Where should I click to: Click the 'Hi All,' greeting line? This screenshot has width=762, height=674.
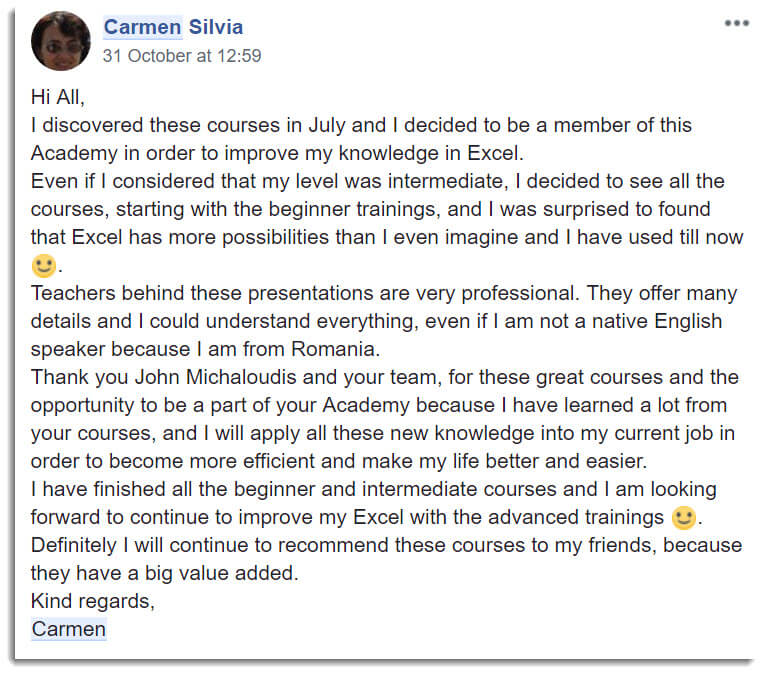[x=58, y=97]
